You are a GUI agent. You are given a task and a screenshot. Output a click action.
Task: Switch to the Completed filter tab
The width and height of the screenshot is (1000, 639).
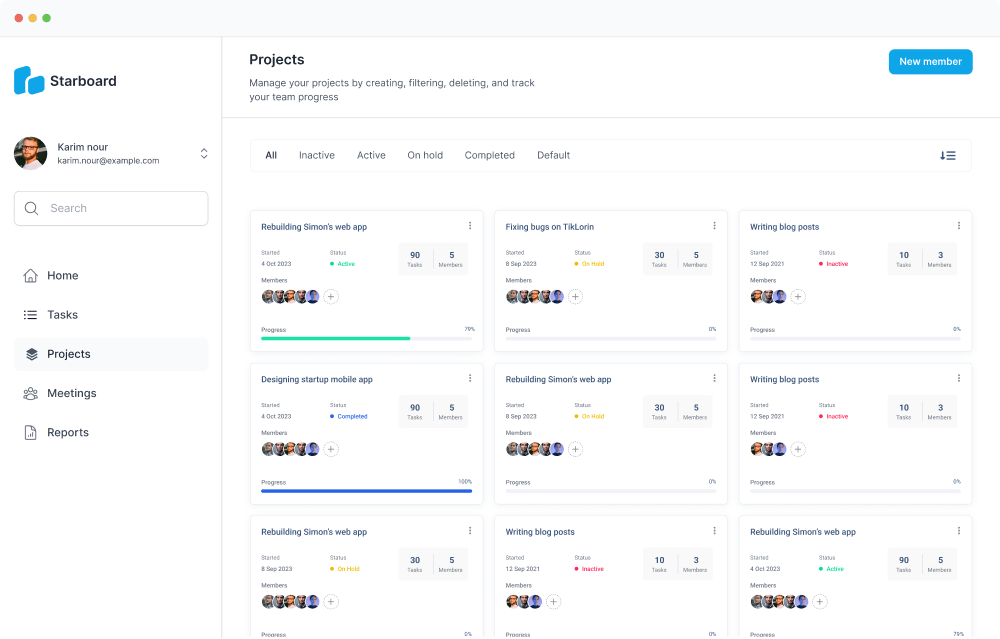pyautogui.click(x=489, y=155)
